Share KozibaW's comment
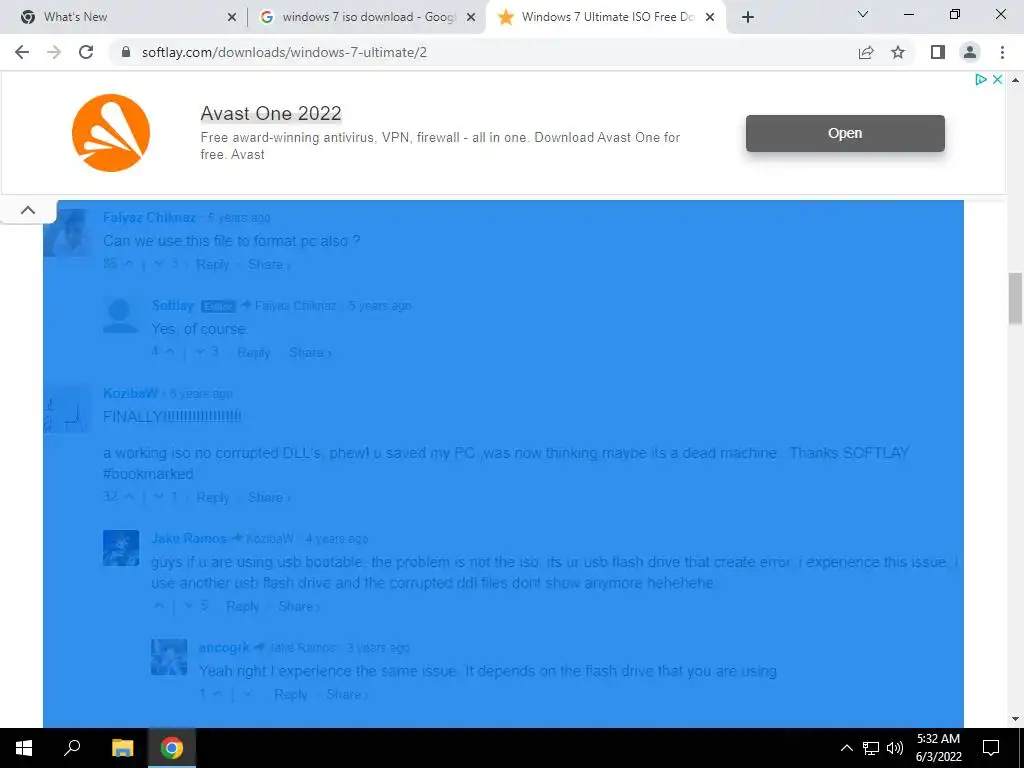This screenshot has height=768, width=1024. tap(269, 498)
